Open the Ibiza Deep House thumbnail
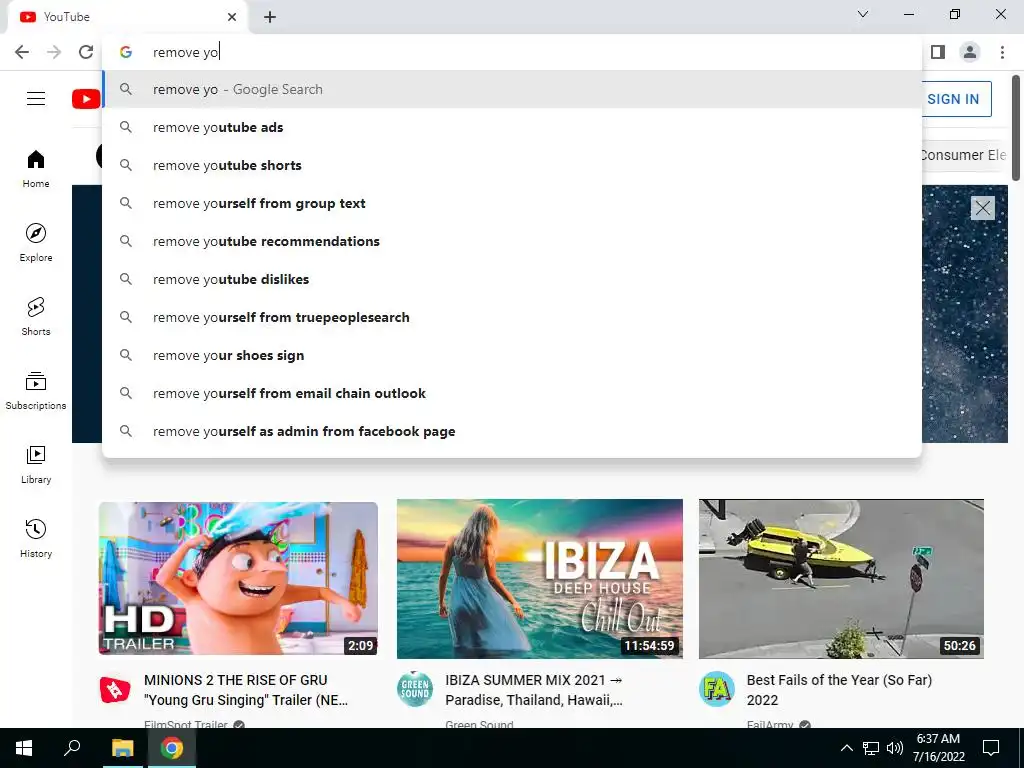Image resolution: width=1024 pixels, height=768 pixels. click(539, 579)
